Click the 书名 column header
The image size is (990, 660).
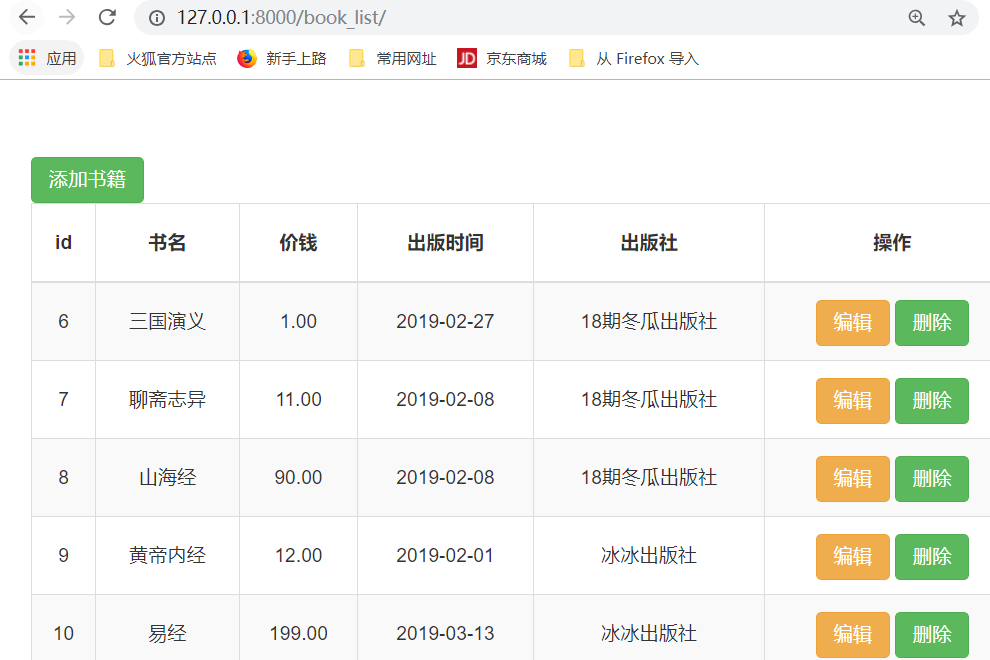pyautogui.click(x=167, y=243)
